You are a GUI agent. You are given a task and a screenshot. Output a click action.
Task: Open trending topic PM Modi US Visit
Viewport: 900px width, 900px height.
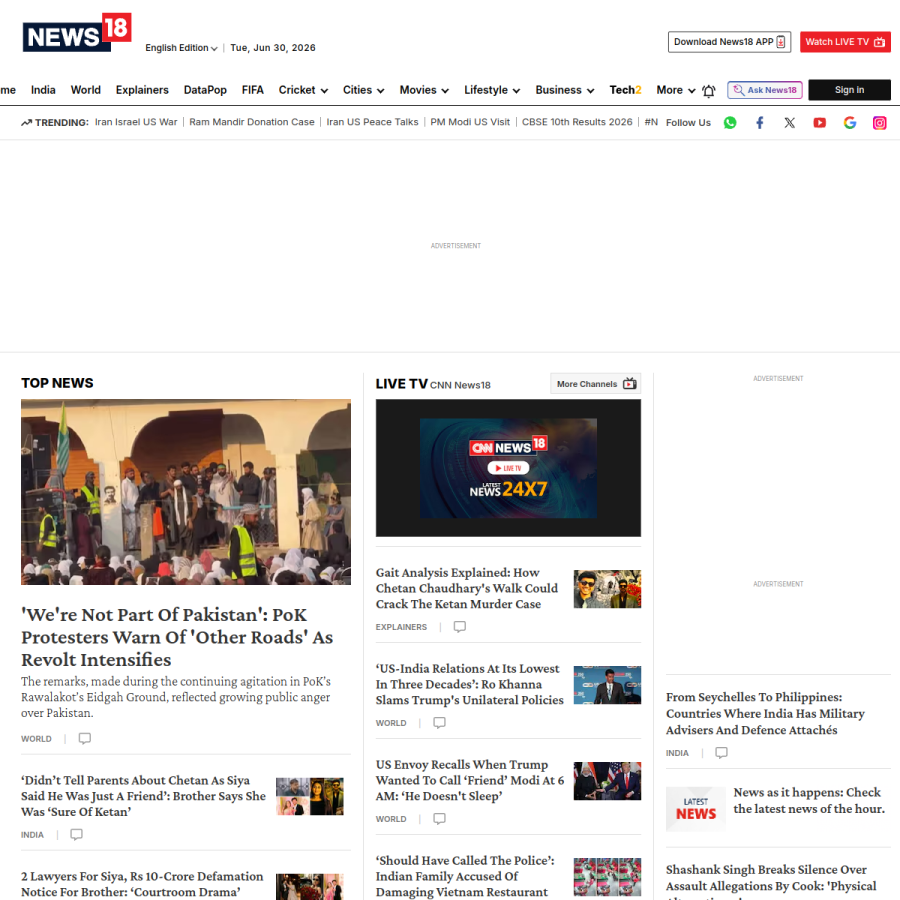[470, 122]
